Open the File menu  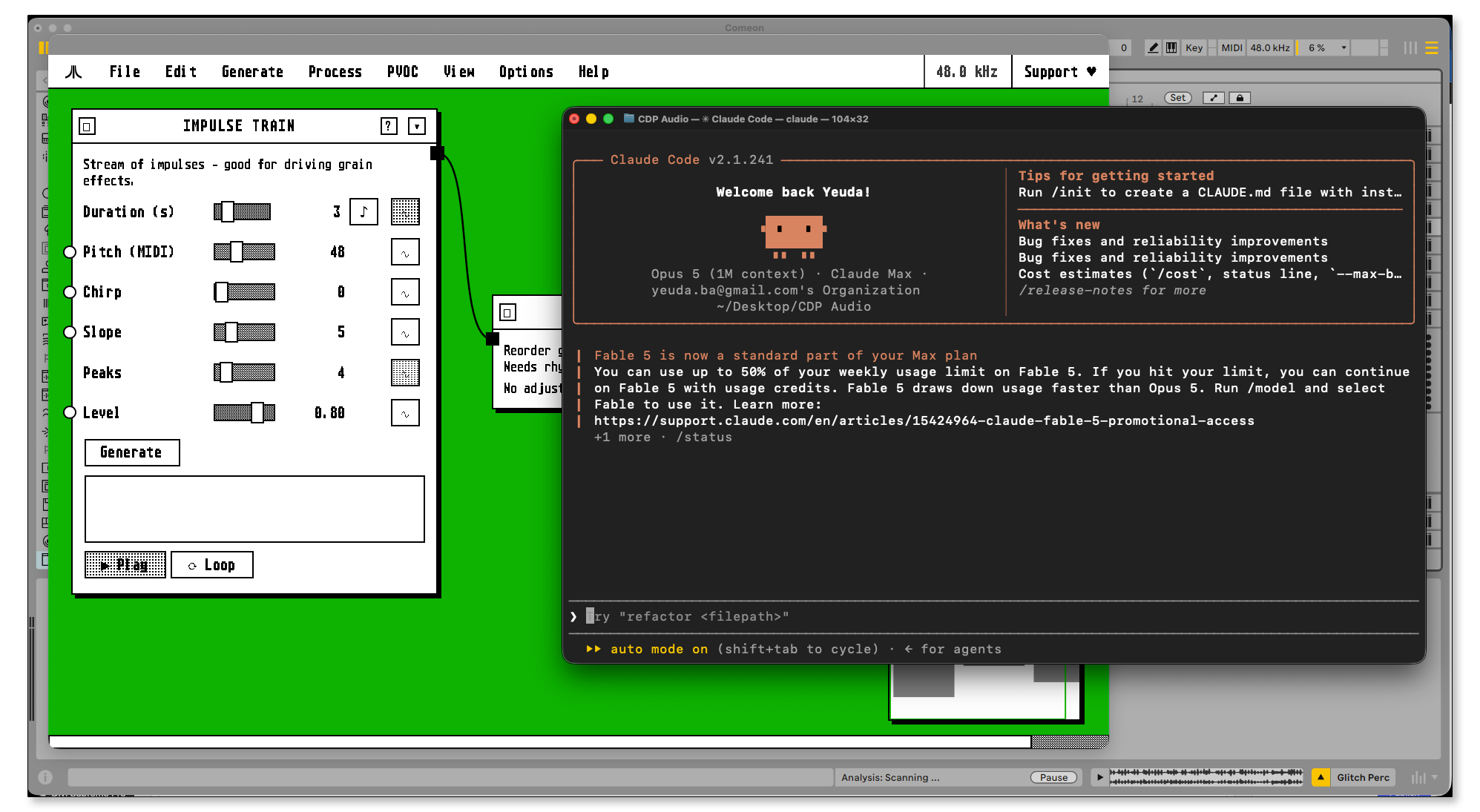click(125, 72)
